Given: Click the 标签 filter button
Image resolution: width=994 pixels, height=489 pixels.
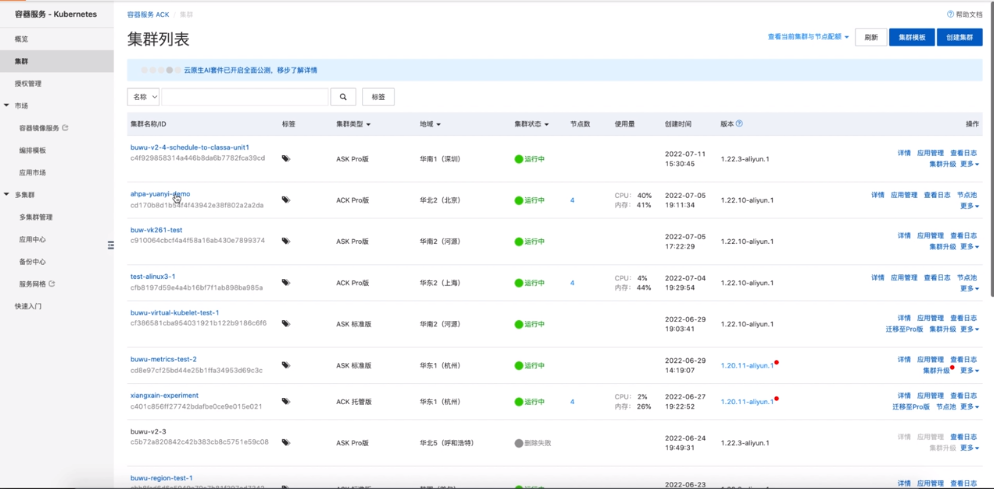Looking at the screenshot, I should pos(378,97).
